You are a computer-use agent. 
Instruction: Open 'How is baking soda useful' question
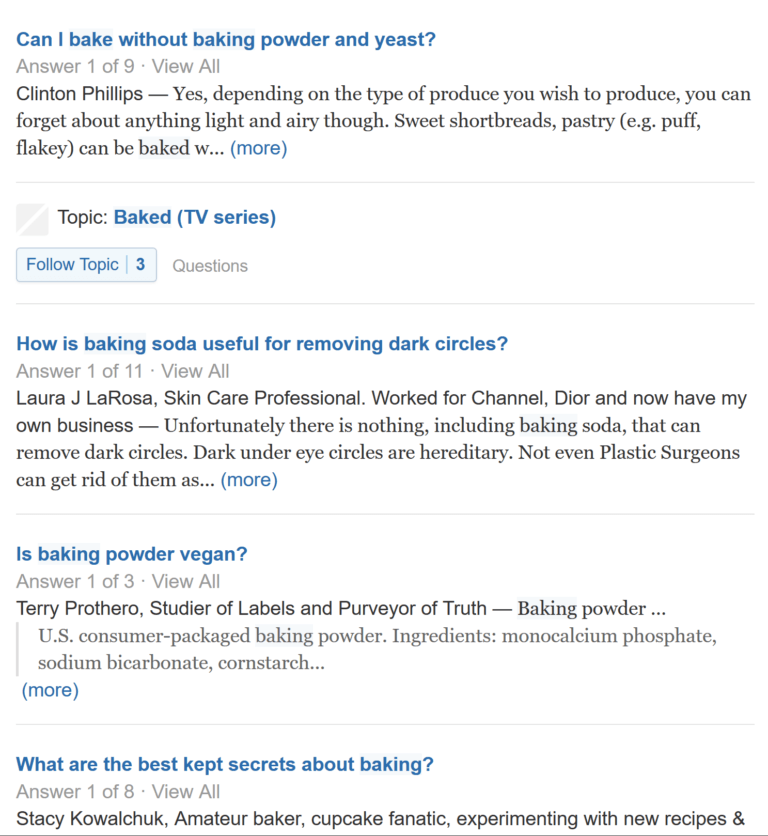click(262, 344)
